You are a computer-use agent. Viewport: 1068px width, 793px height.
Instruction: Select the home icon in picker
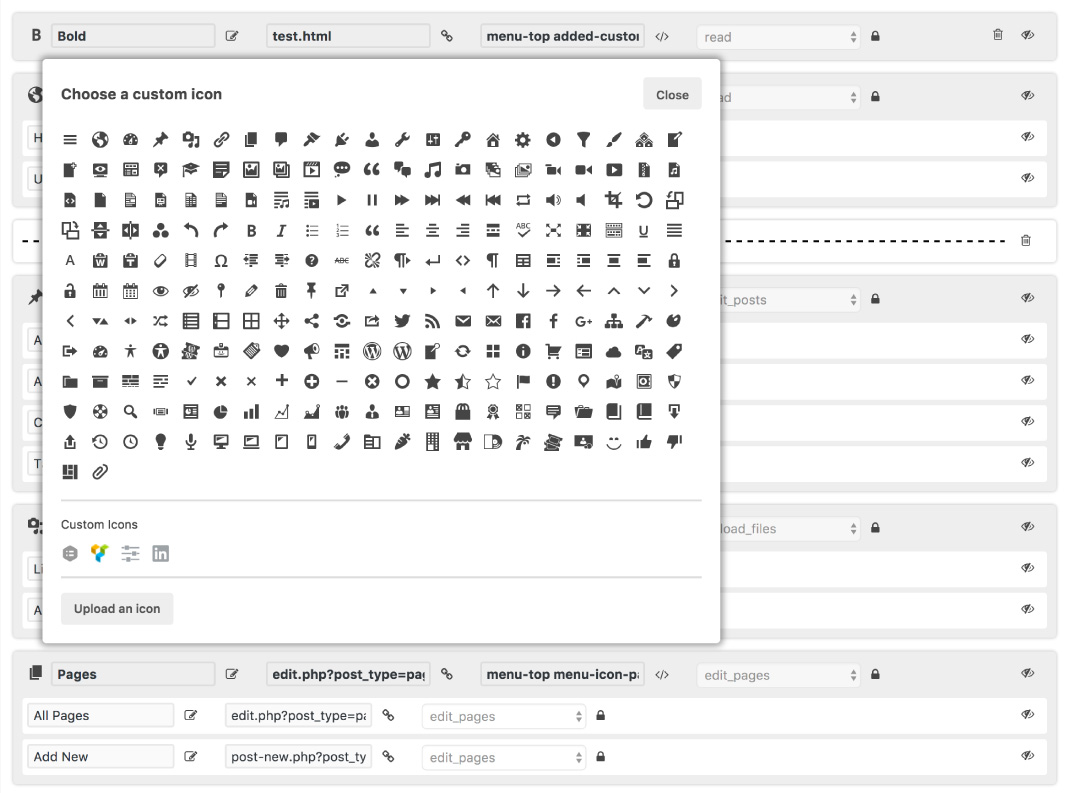(493, 140)
